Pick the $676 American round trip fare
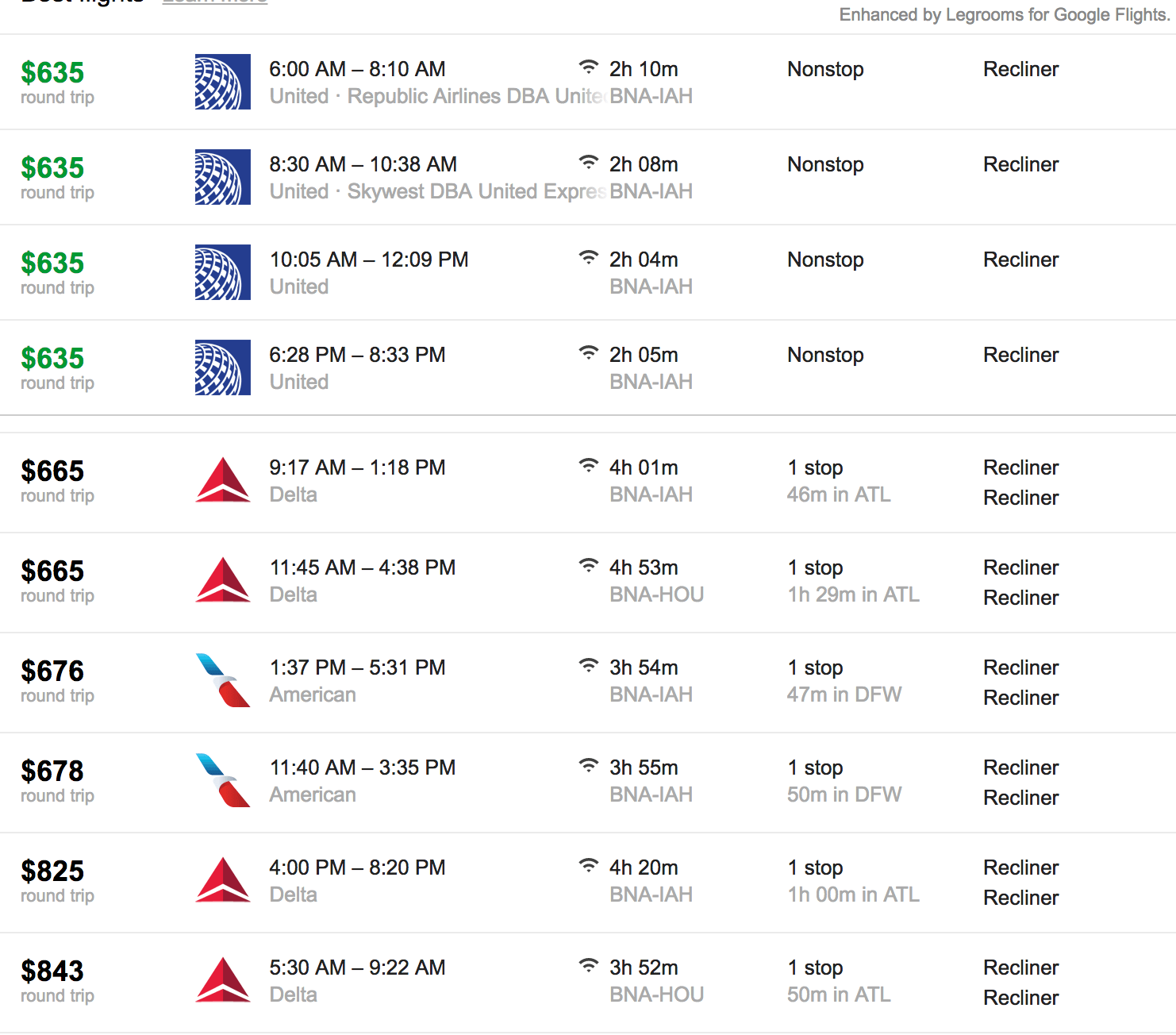 52,671
